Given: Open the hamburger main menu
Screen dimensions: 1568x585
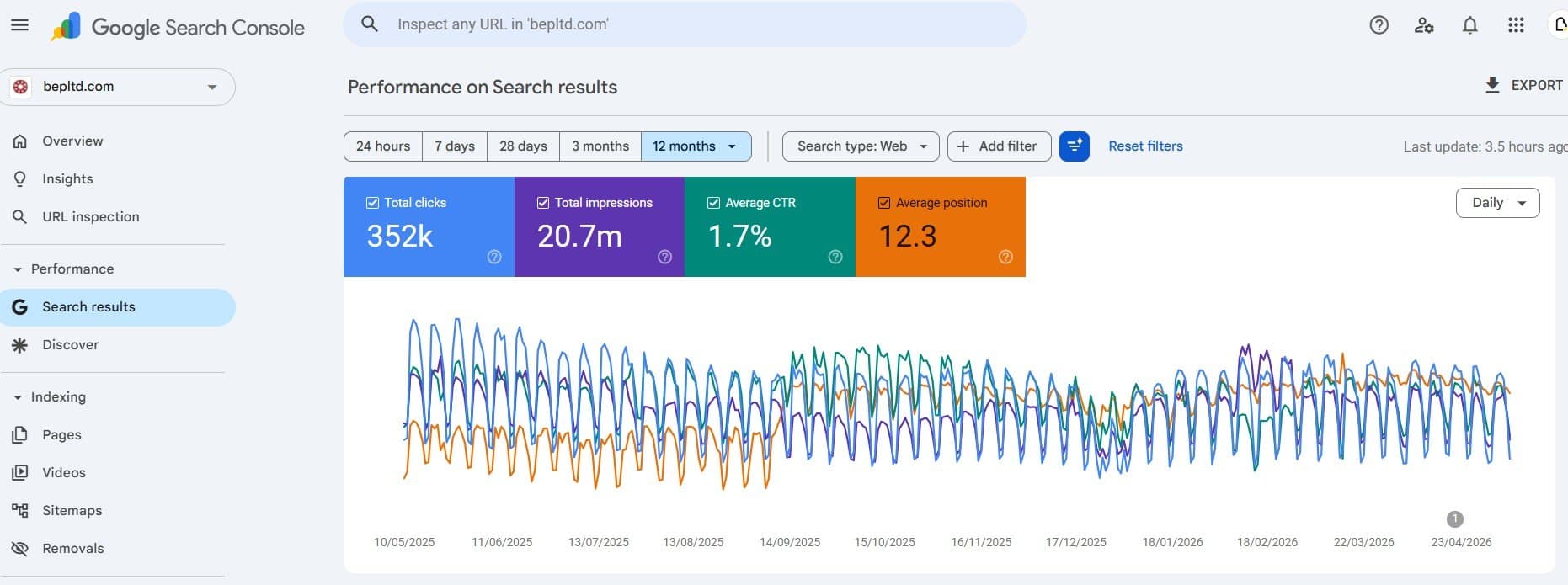Looking at the screenshot, I should tap(19, 25).
